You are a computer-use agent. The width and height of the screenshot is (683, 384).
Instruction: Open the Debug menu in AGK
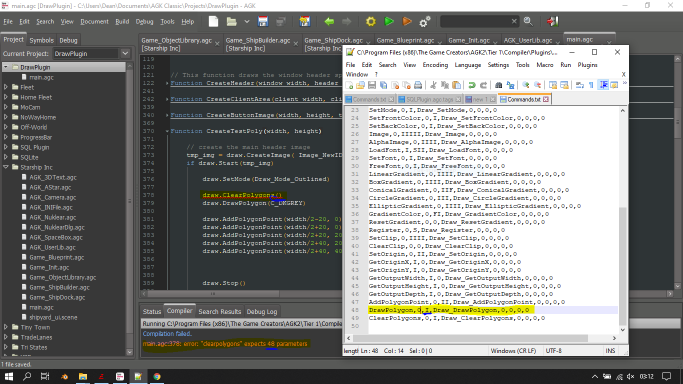click(144, 21)
